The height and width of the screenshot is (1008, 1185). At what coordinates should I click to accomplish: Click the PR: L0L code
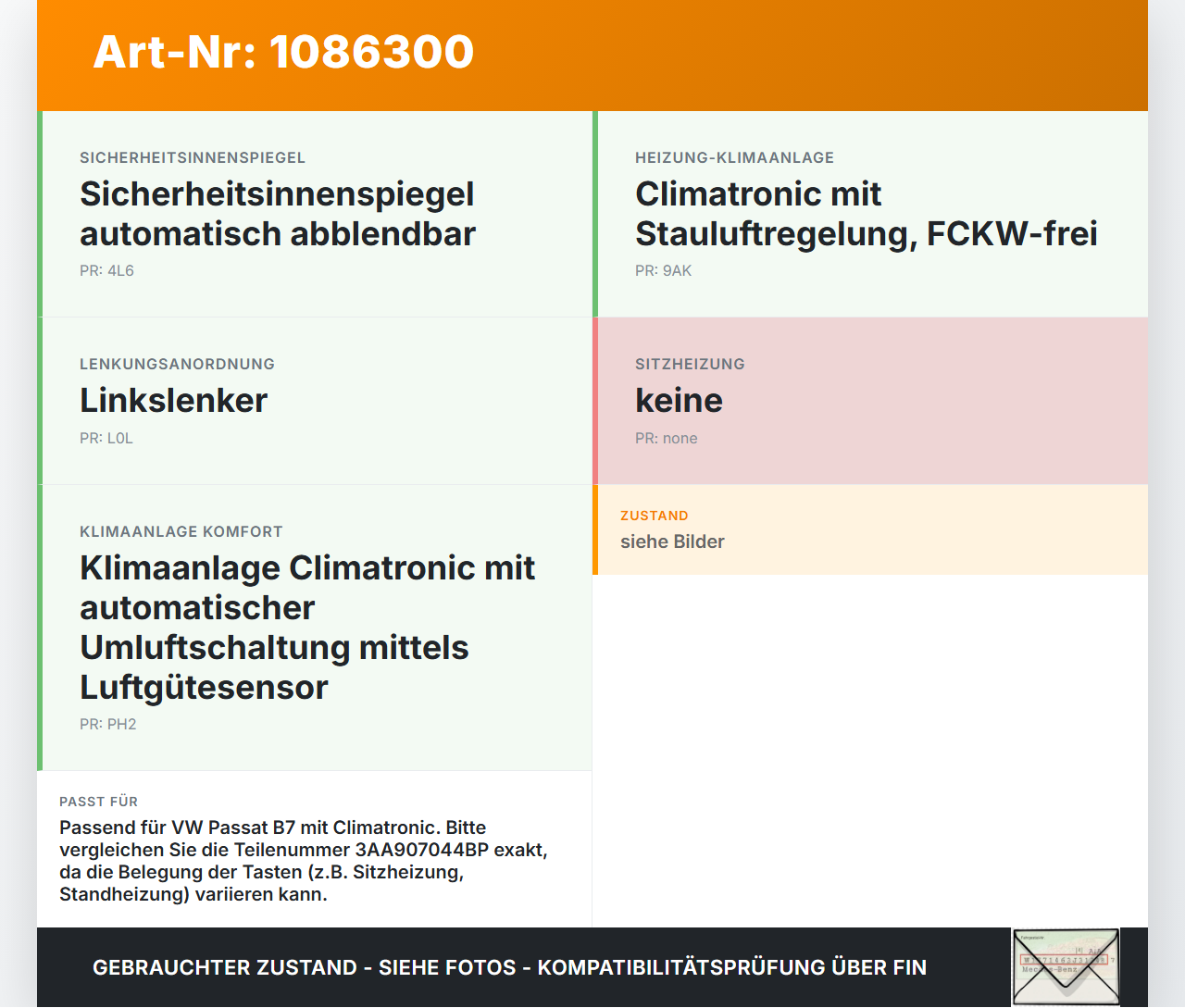pos(106,439)
